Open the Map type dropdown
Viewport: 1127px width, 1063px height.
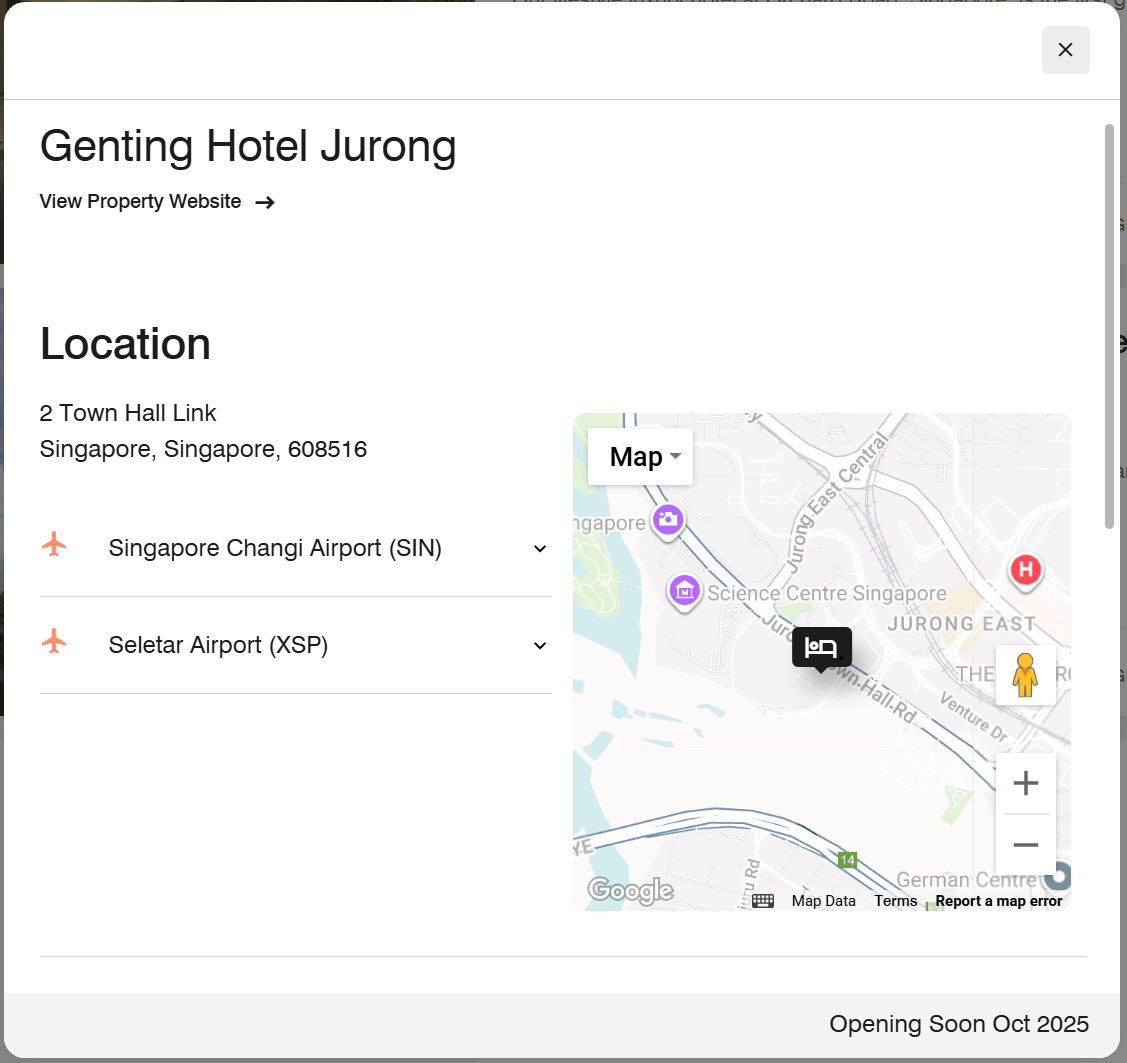click(640, 457)
